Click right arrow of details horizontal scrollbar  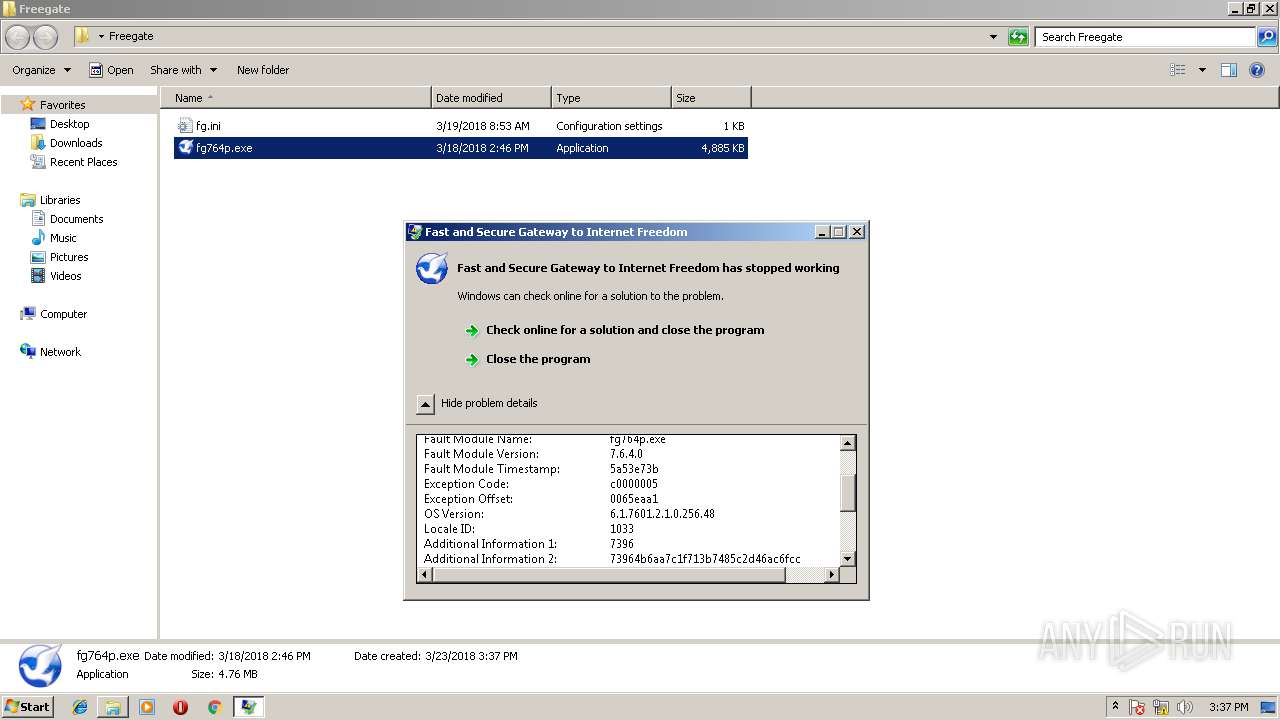tap(832, 575)
